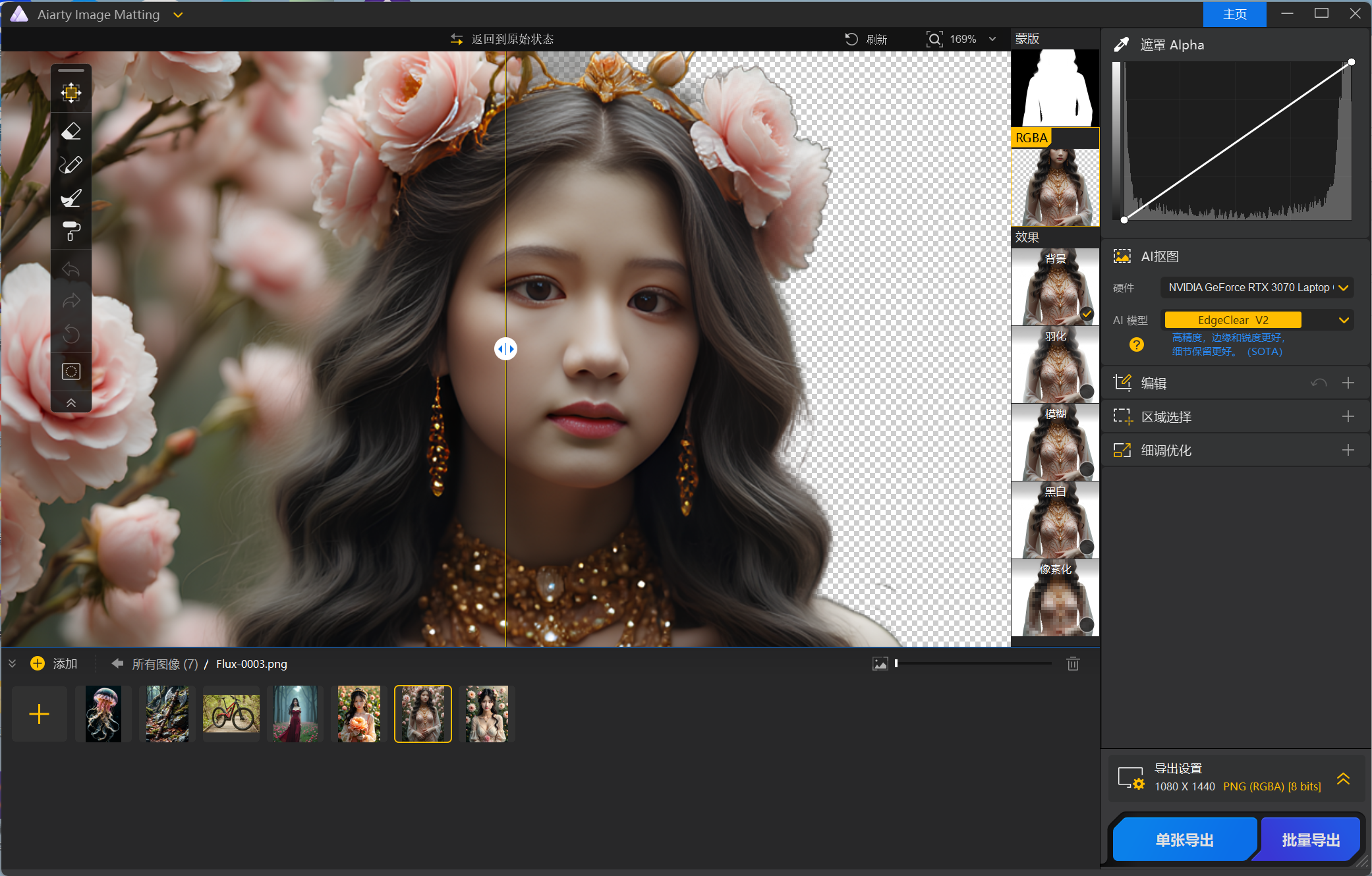1372x876 pixels.
Task: Click the Alpha curve bottom-left point
Action: point(1124,220)
